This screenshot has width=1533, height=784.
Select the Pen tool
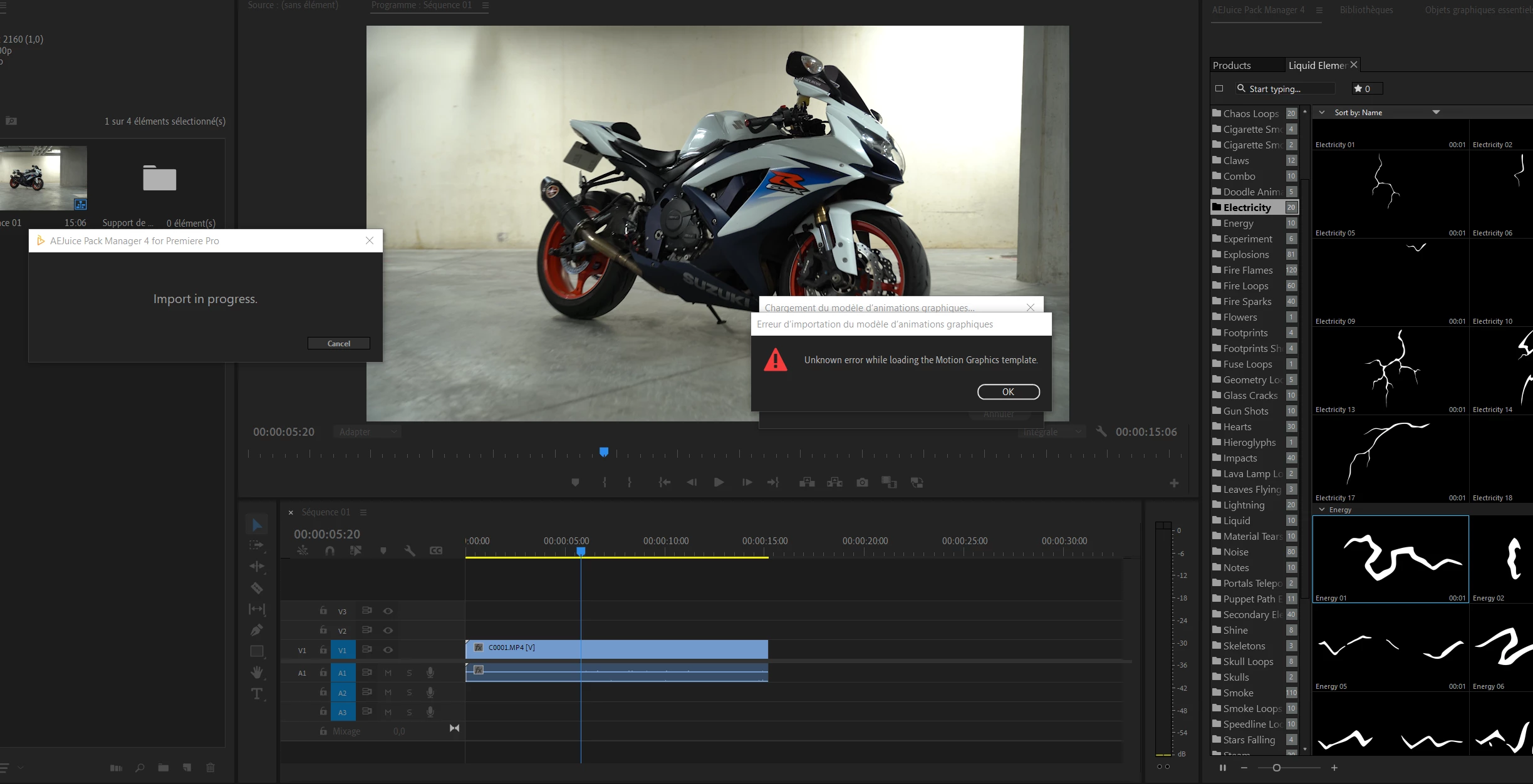coord(257,630)
